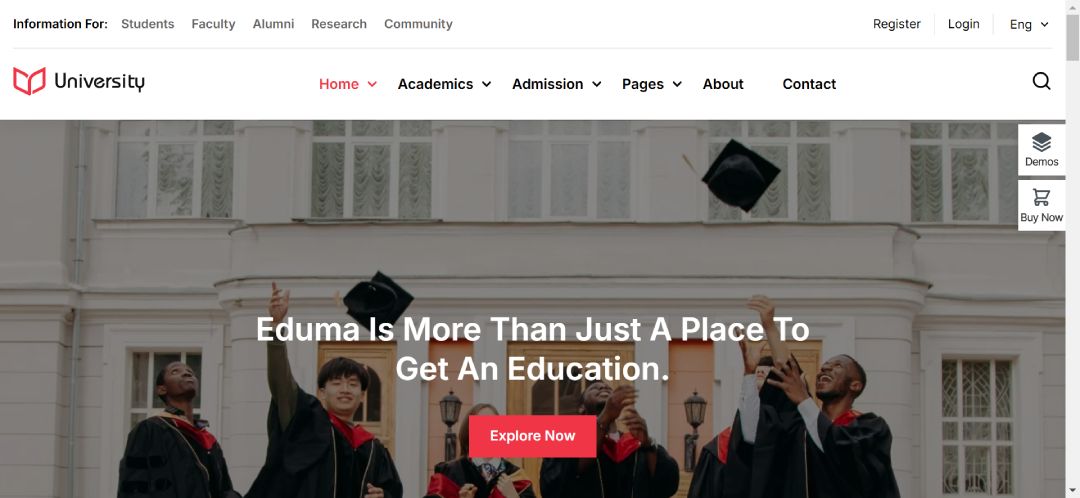This screenshot has height=498, width=1080.
Task: Select Students in Information For
Action: [147, 24]
